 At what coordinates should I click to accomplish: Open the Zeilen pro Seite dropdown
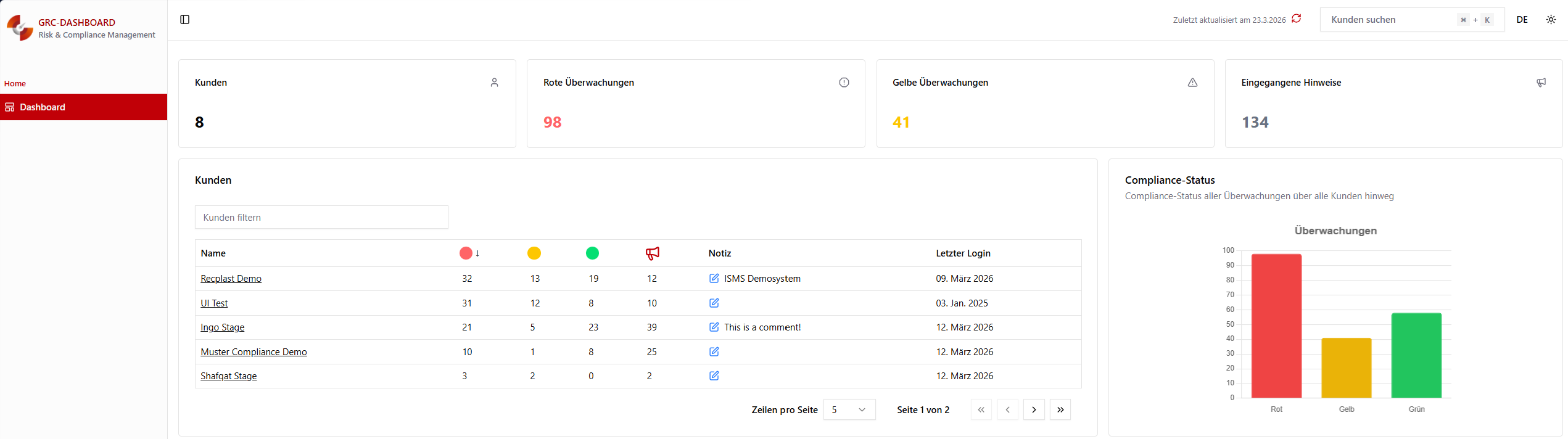pyautogui.click(x=849, y=409)
